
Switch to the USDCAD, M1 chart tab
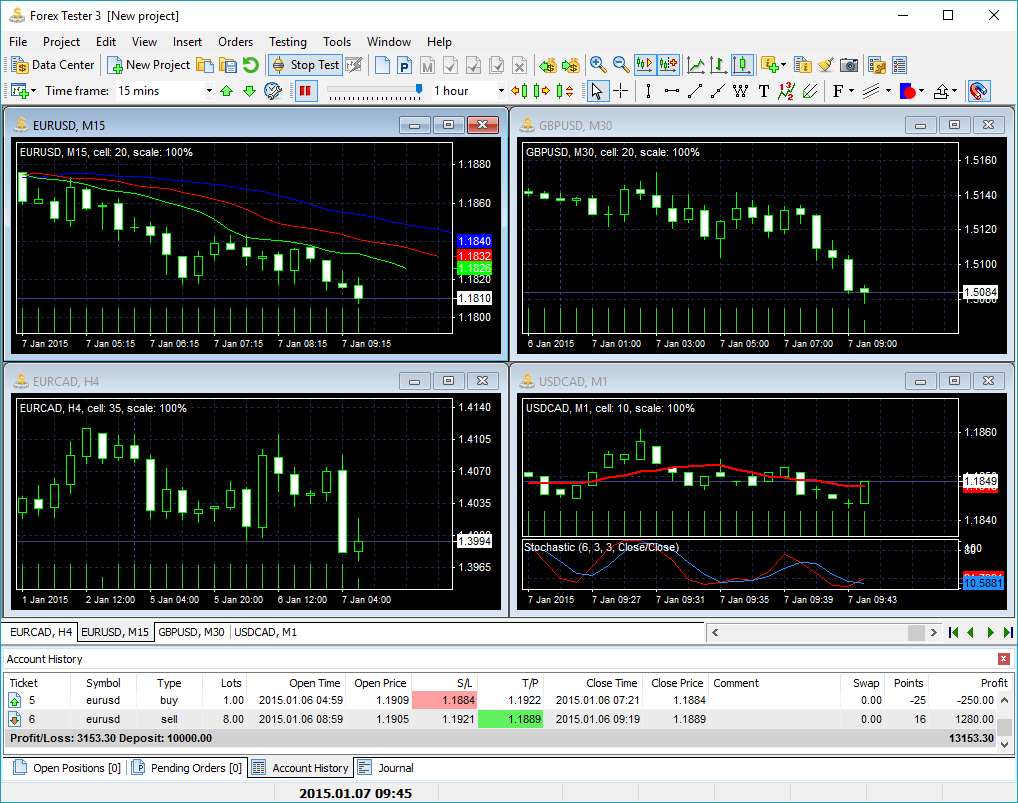[x=266, y=632]
